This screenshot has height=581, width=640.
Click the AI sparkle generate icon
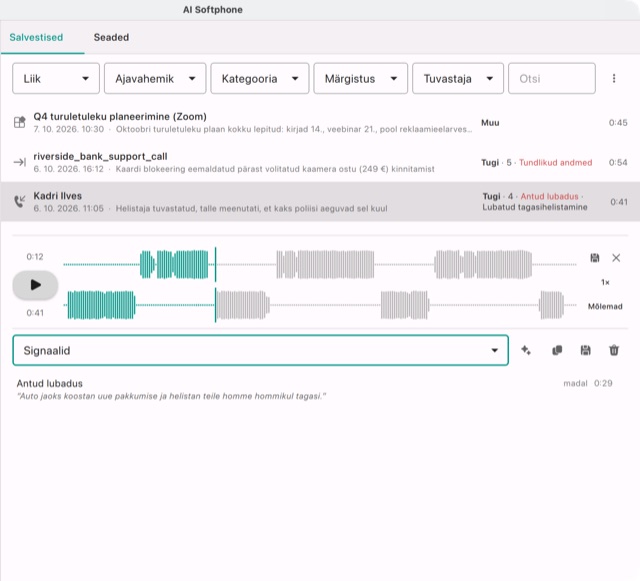[x=526, y=350]
